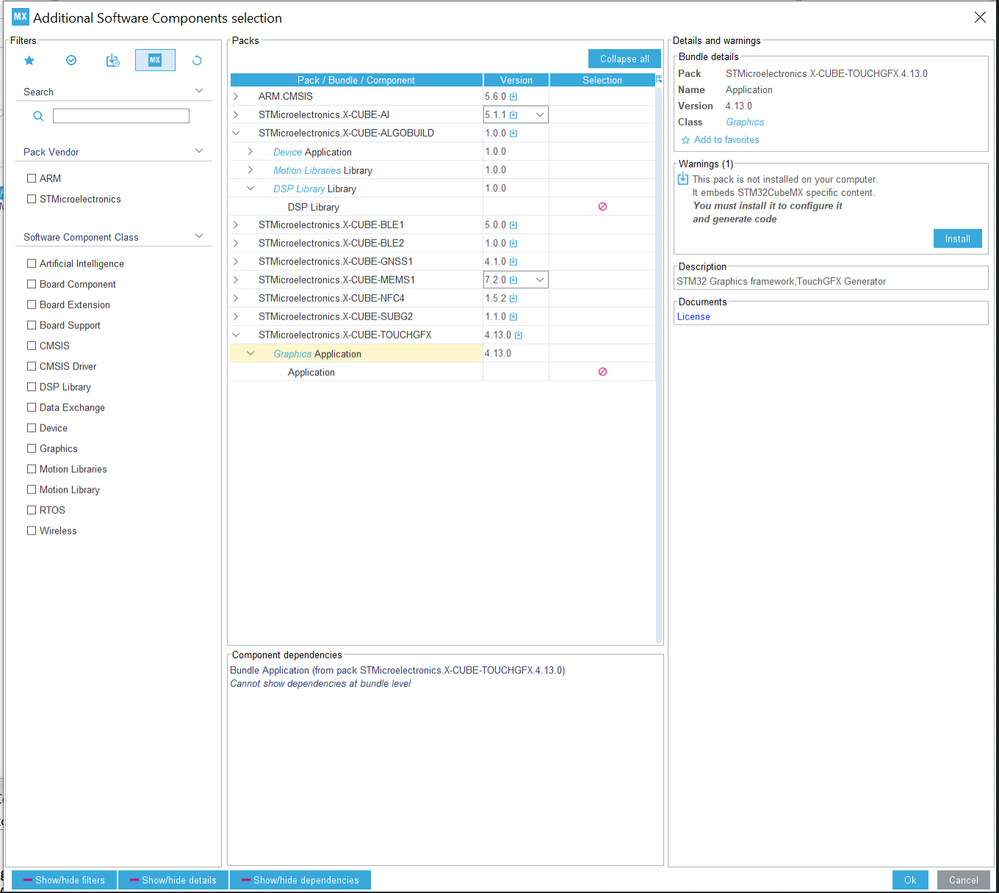Toggle Show/hide details
The width and height of the screenshot is (999, 893).
point(173,880)
